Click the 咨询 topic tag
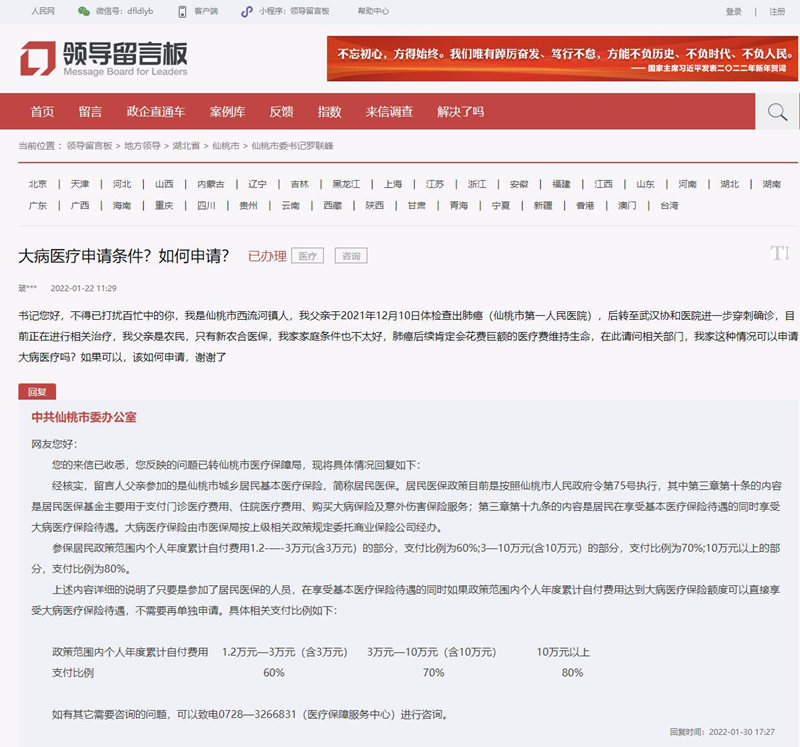 pos(351,255)
